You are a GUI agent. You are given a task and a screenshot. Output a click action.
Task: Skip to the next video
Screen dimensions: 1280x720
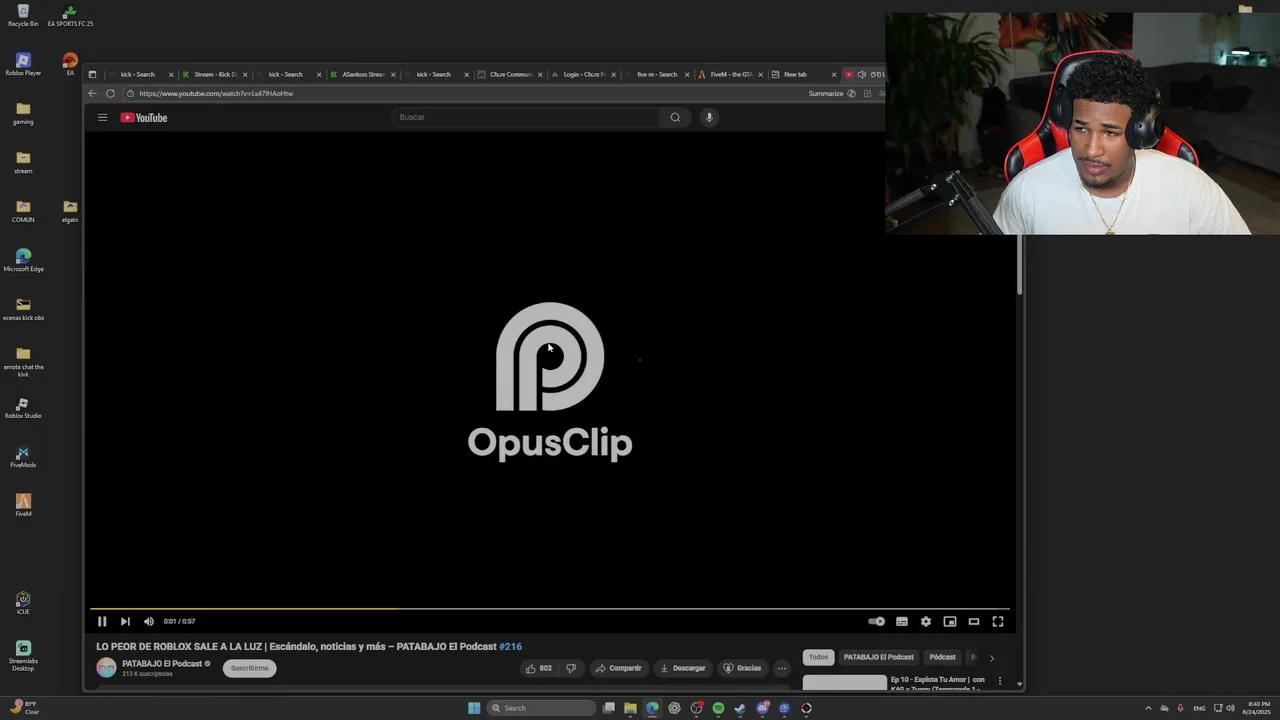coord(125,621)
